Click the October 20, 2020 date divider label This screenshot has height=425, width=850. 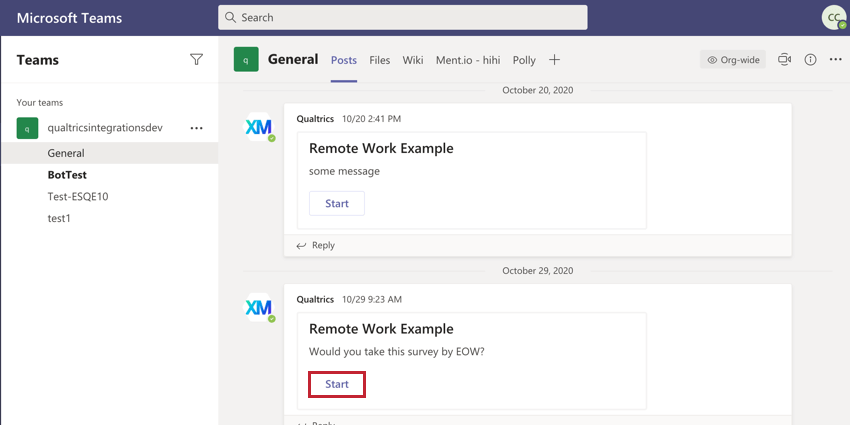[x=538, y=90]
